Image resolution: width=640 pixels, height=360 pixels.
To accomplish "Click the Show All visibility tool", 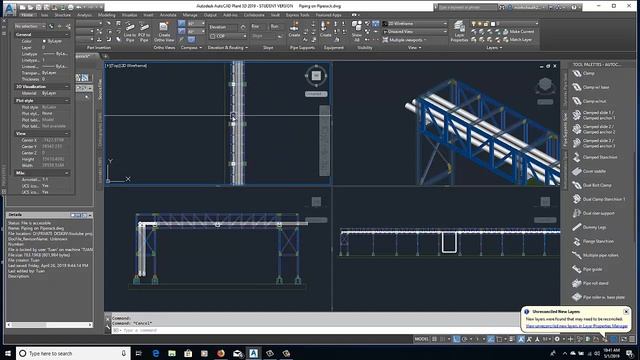I will (357, 32).
